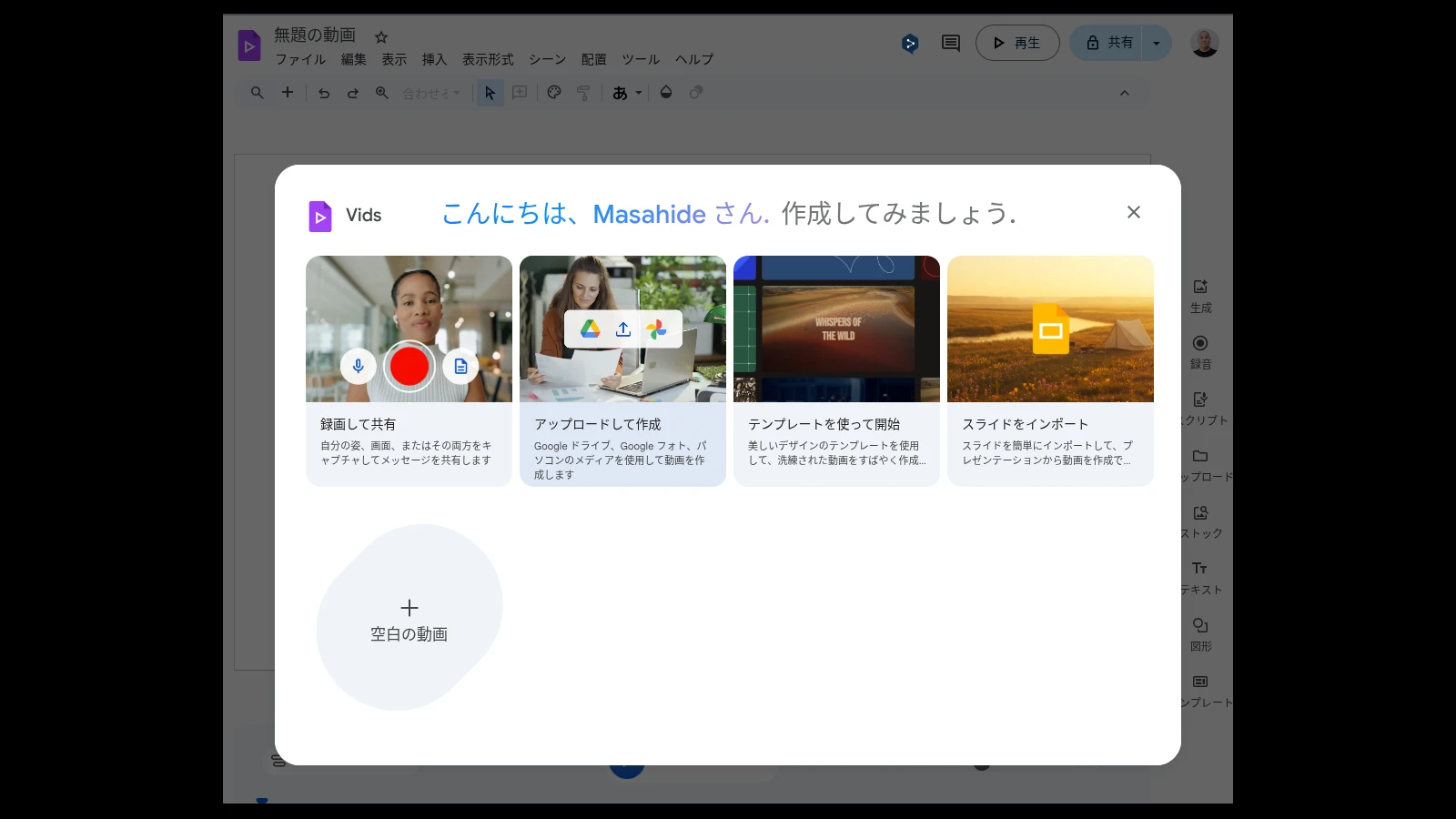Close the Vids welcome dialog
1456x819 pixels.
pos(1133,212)
